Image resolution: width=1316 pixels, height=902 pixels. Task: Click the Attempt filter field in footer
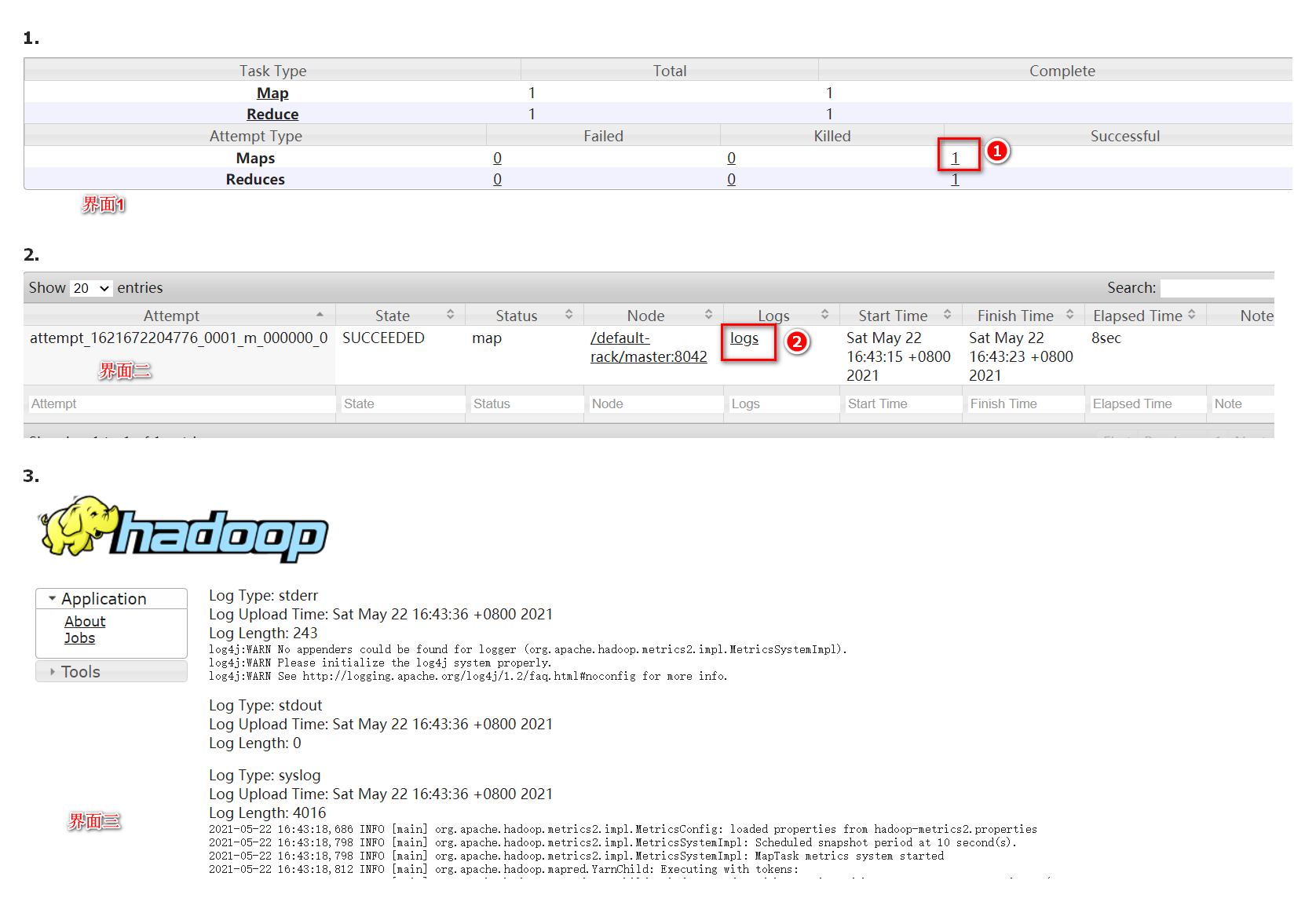tap(181, 404)
